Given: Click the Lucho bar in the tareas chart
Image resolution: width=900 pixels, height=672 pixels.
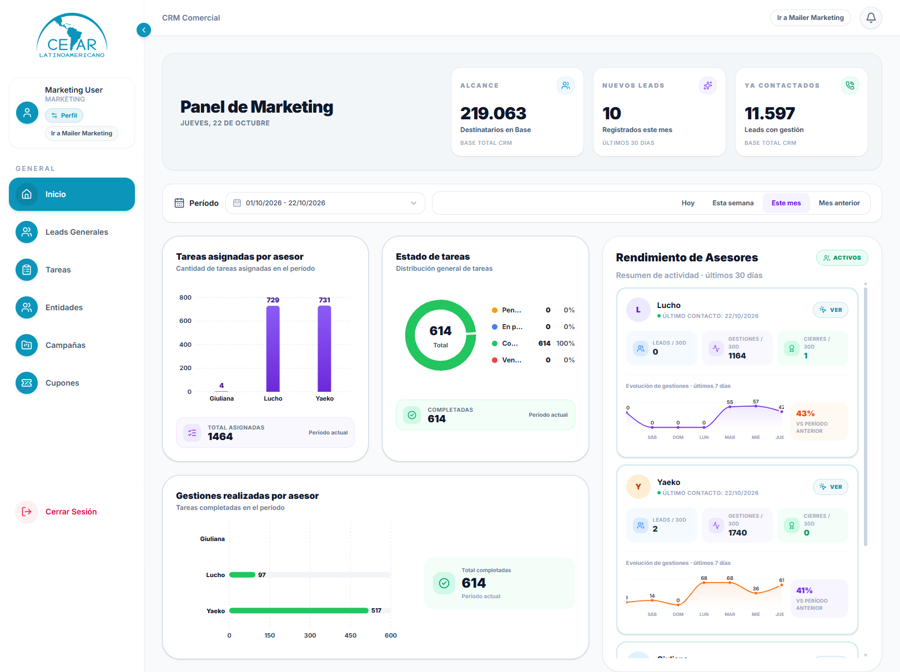Looking at the screenshot, I should 273,349.
